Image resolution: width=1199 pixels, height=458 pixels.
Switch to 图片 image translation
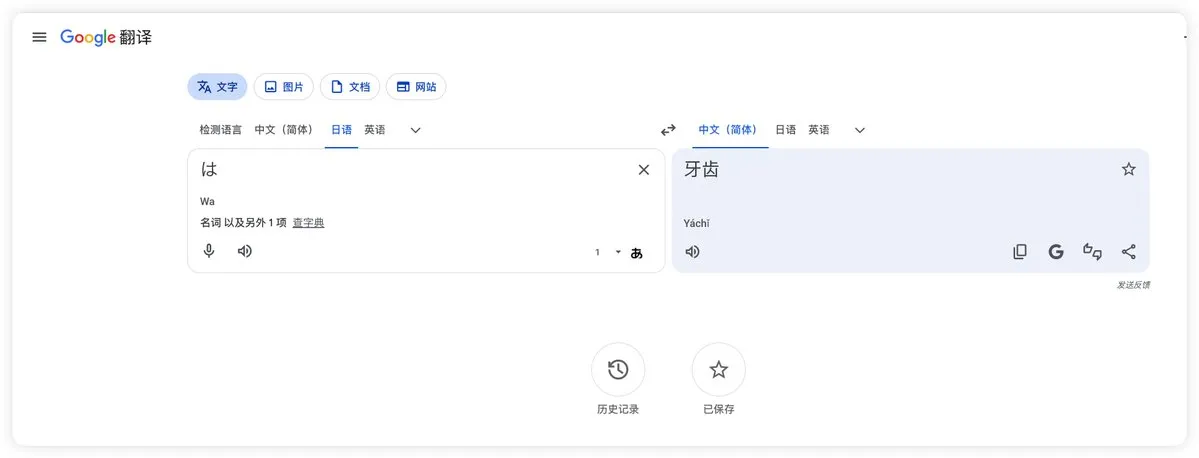tap(284, 87)
